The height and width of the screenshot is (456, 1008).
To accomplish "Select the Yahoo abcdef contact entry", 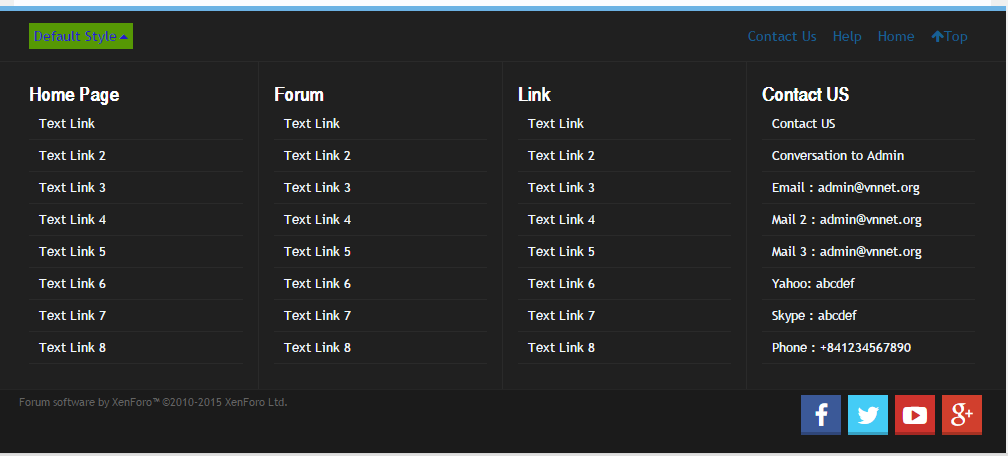I will tap(813, 283).
